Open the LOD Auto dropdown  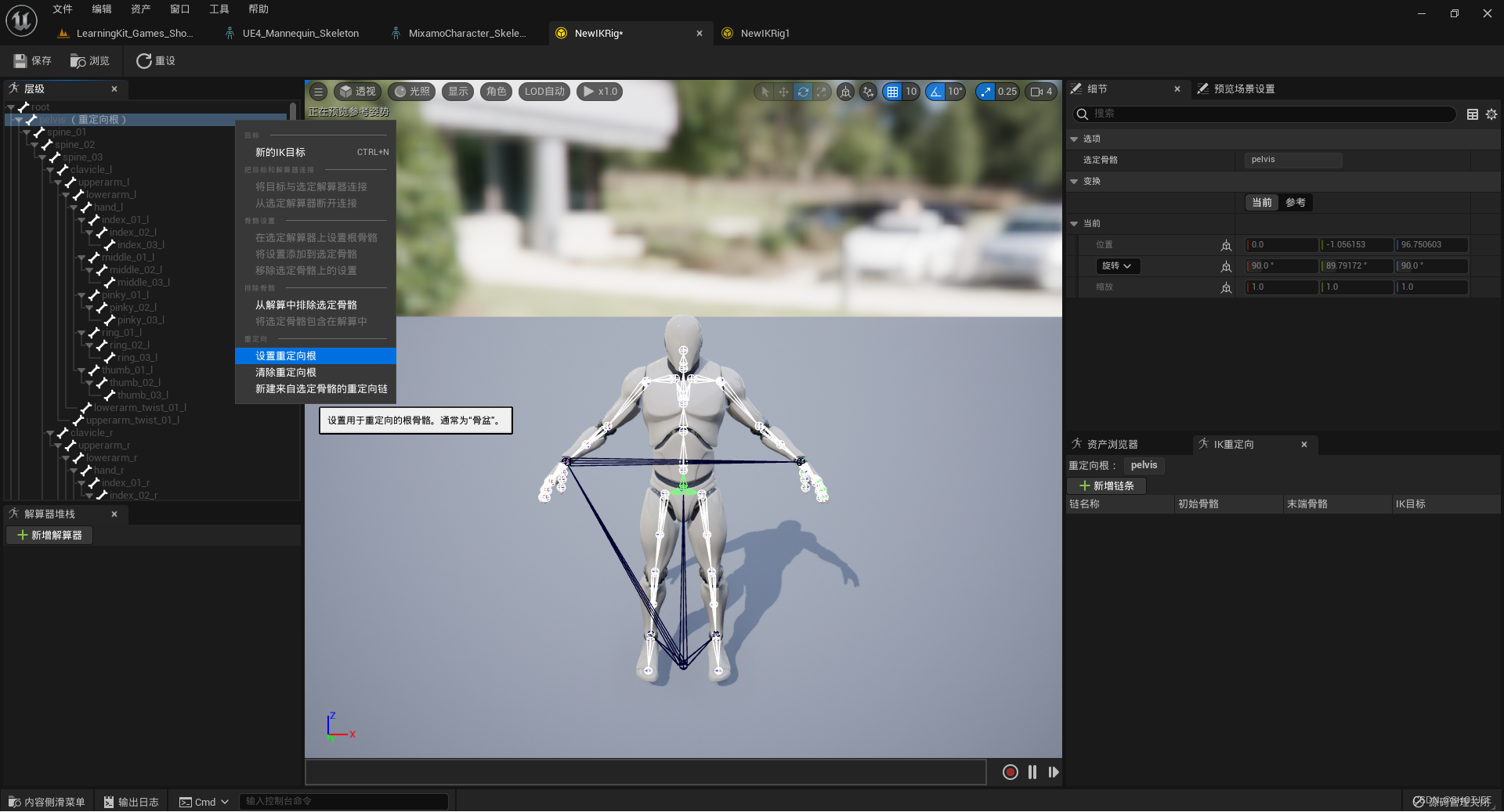(545, 92)
